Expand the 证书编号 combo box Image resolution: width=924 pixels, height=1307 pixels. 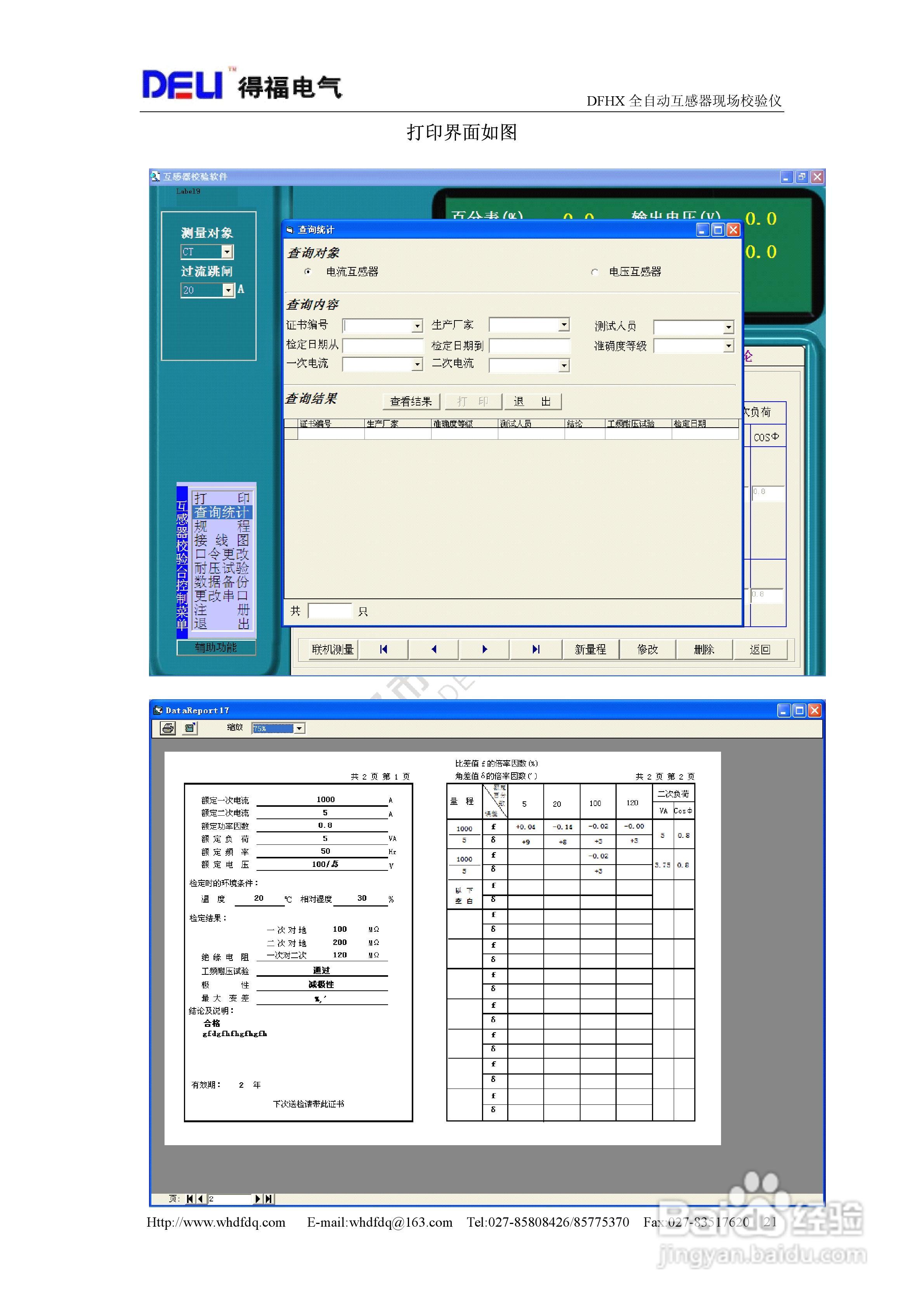point(417,326)
